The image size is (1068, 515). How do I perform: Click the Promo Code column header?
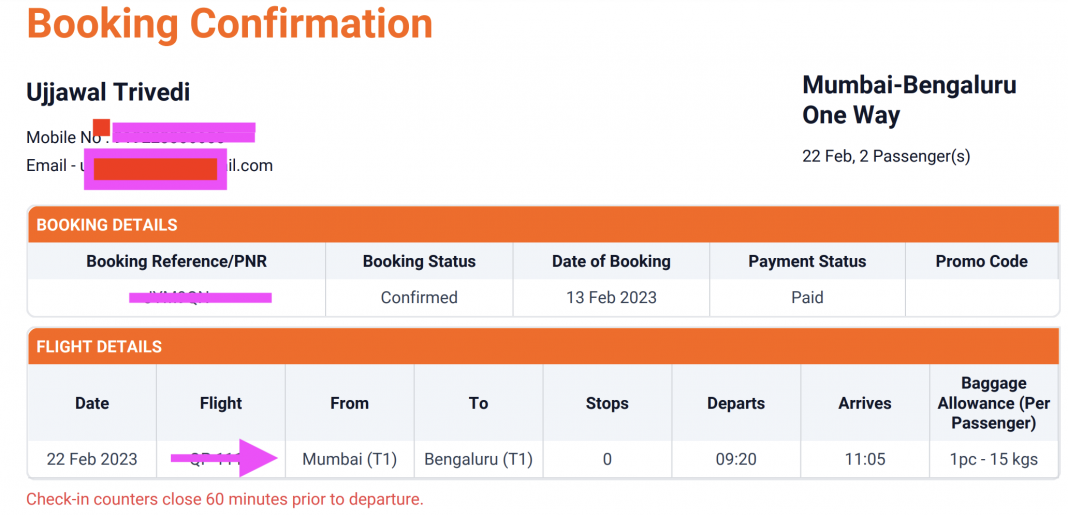[981, 261]
